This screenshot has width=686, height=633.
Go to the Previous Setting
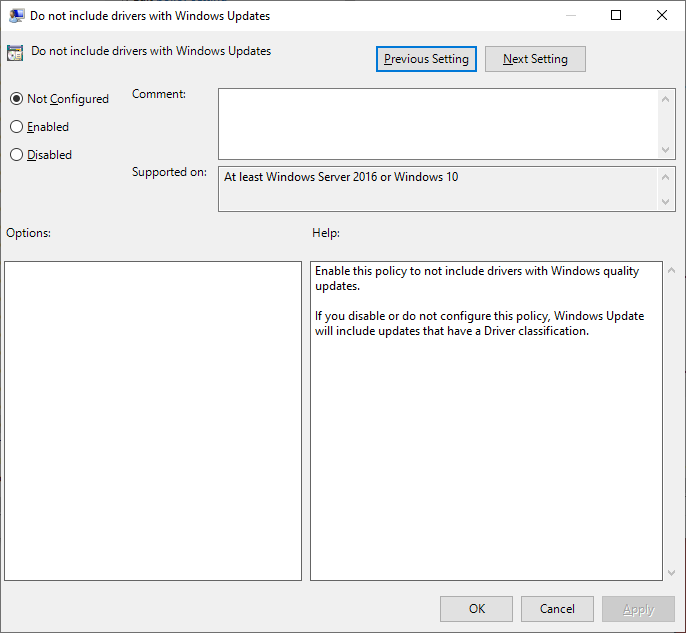(426, 59)
